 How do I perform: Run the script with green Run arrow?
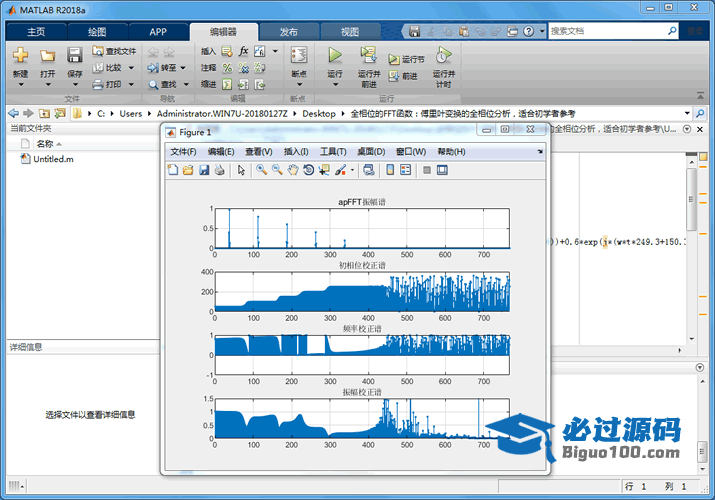pyautogui.click(x=335, y=55)
